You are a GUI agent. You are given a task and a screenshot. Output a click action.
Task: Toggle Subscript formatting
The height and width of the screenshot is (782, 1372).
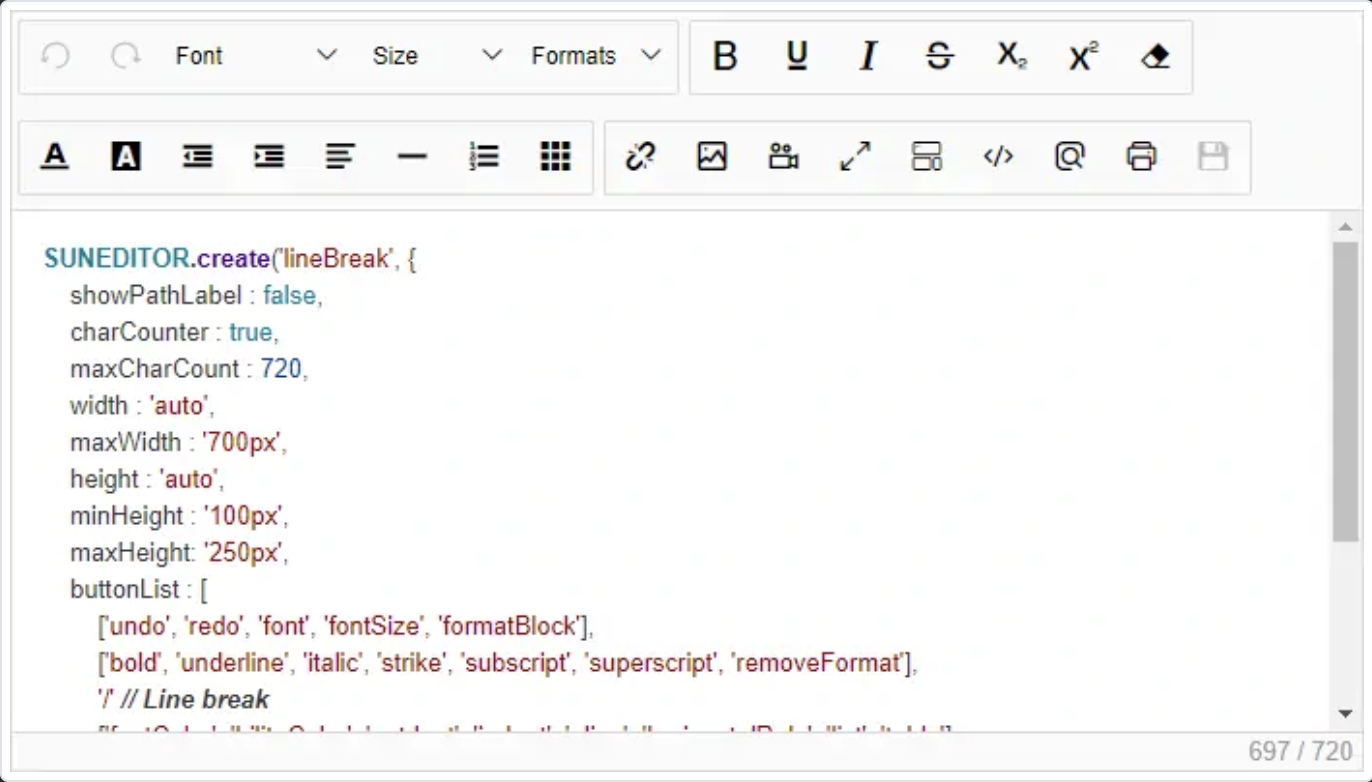pos(1011,56)
